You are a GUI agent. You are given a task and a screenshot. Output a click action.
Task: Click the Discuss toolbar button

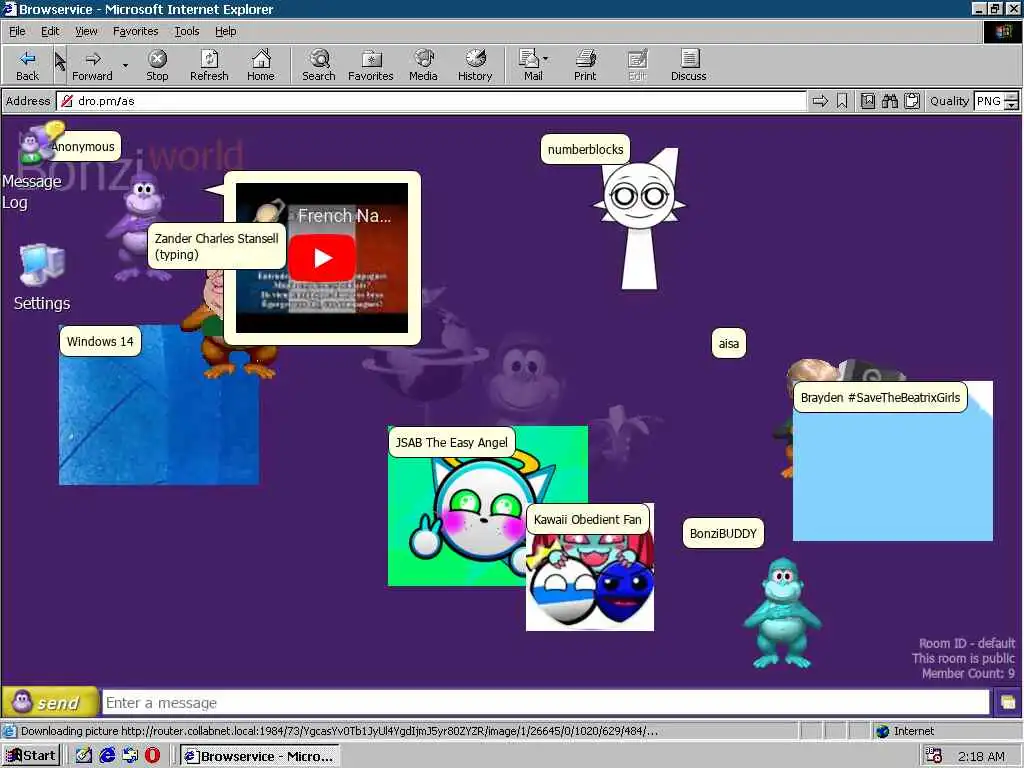click(x=688, y=65)
